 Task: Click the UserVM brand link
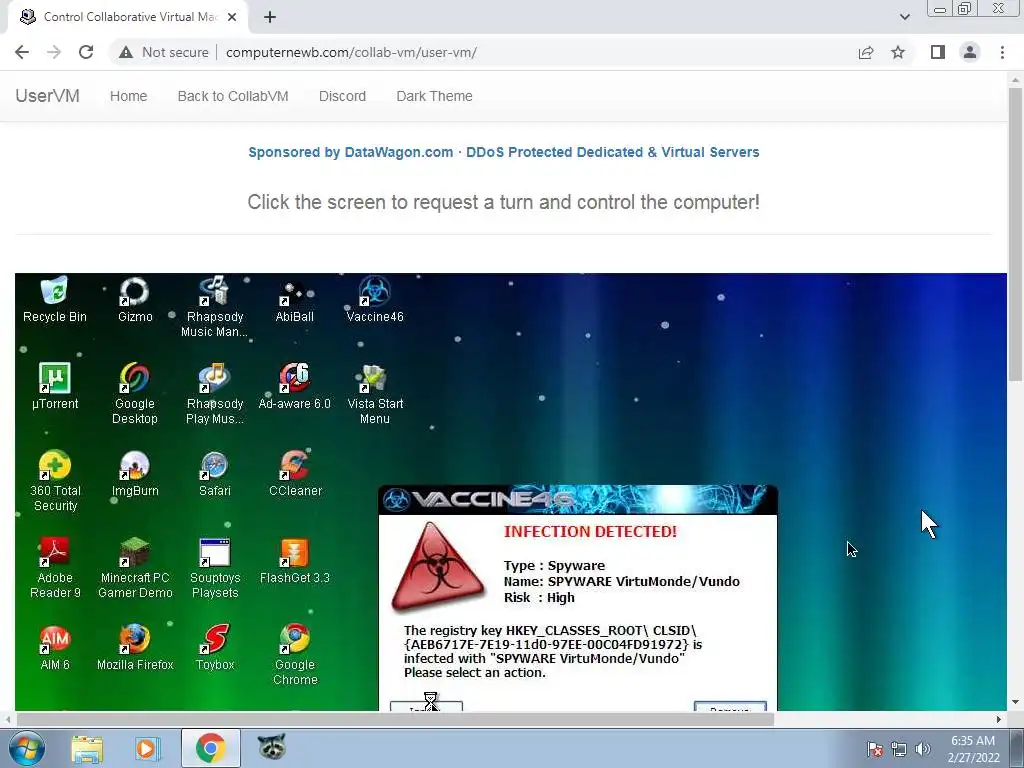coord(47,96)
